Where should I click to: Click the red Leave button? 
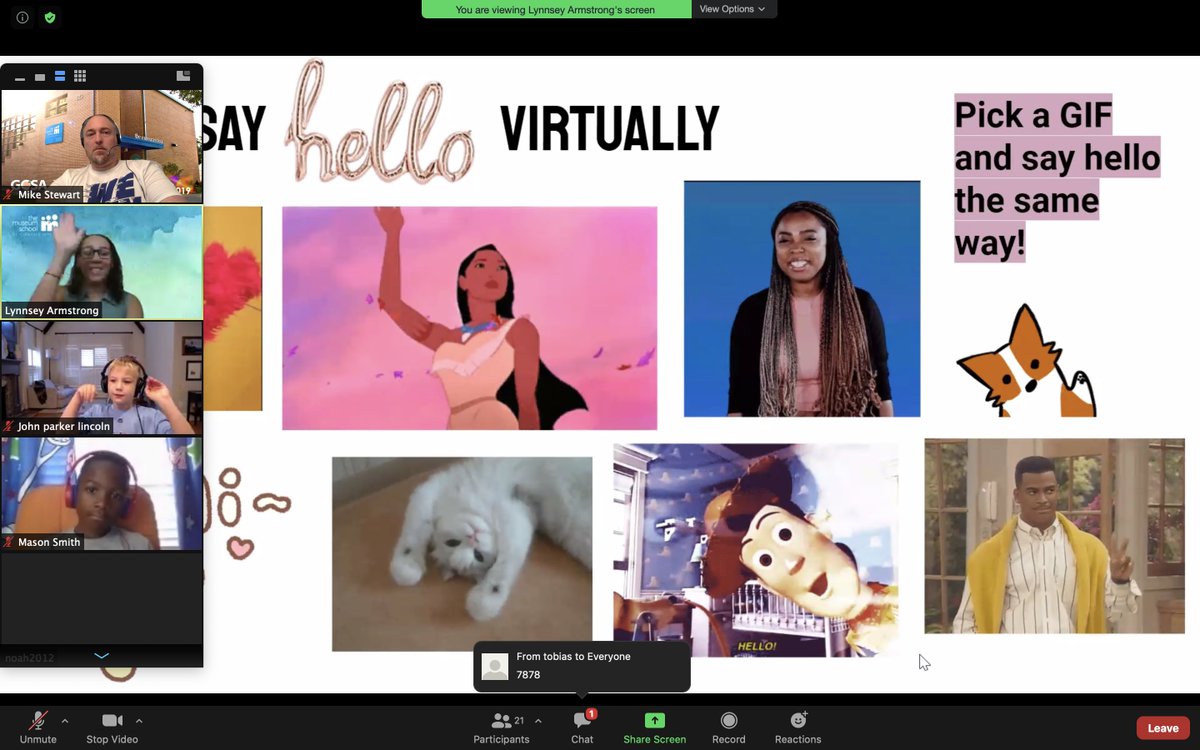(1163, 728)
